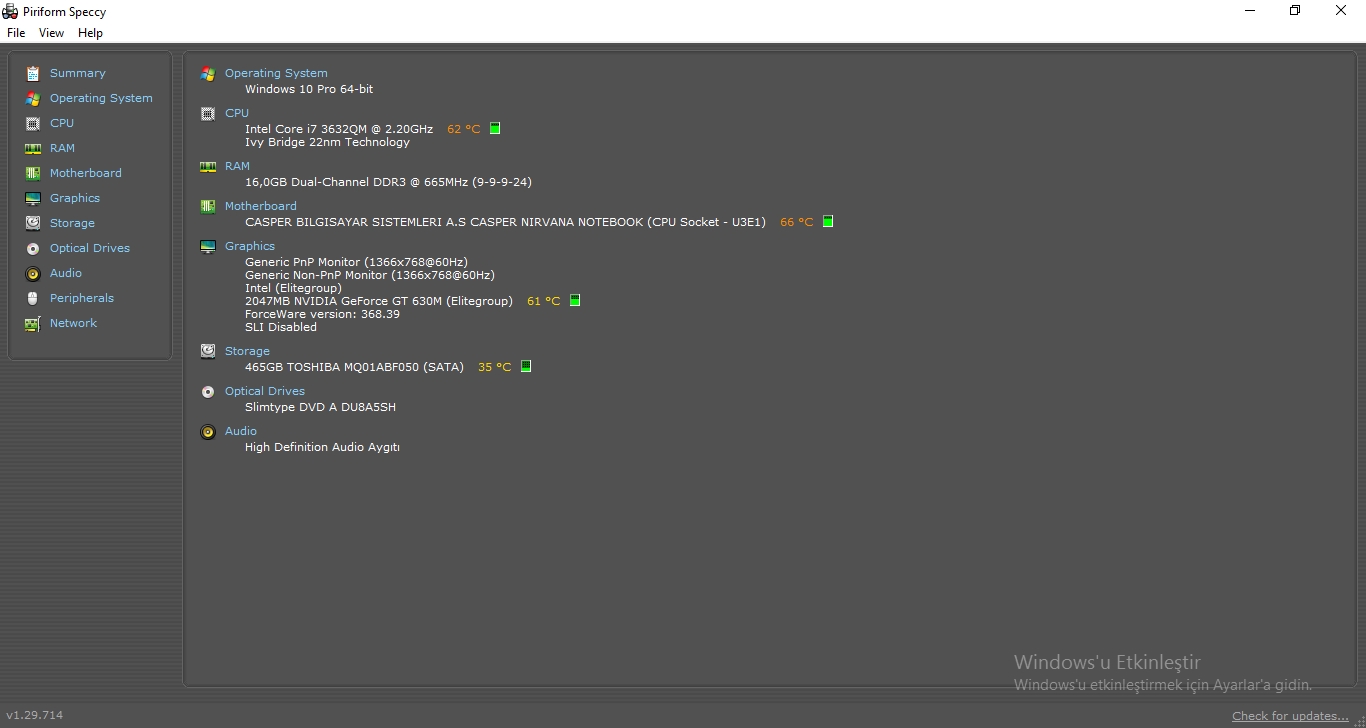
Task: Open the Help menu
Action: (90, 33)
